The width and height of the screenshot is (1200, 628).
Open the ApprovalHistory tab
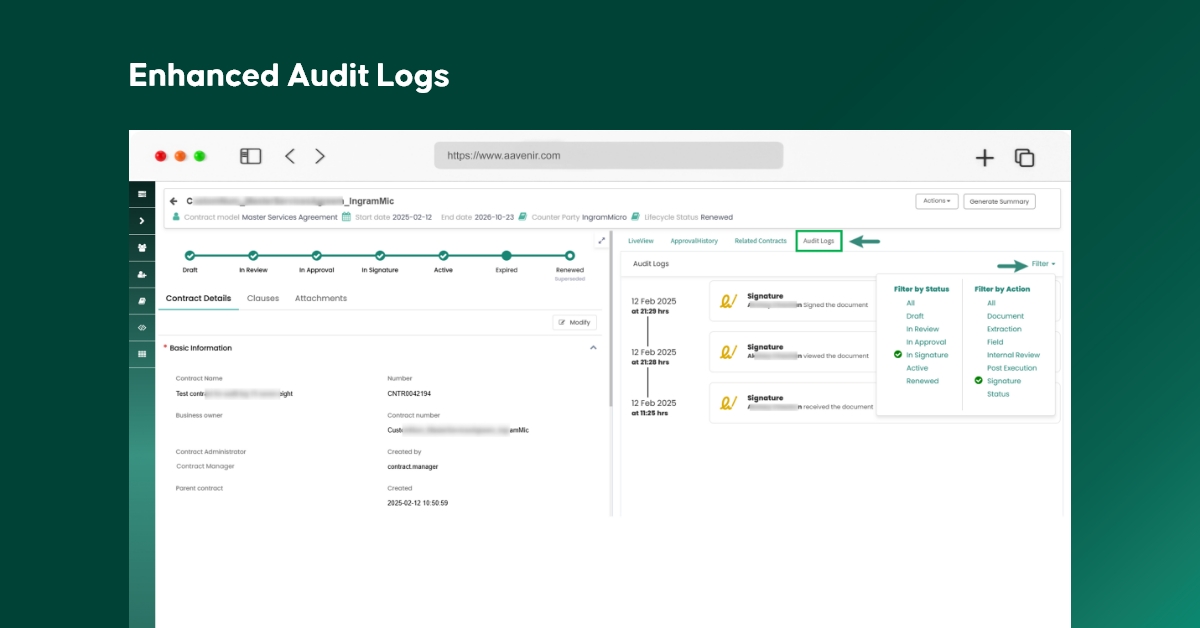point(694,241)
